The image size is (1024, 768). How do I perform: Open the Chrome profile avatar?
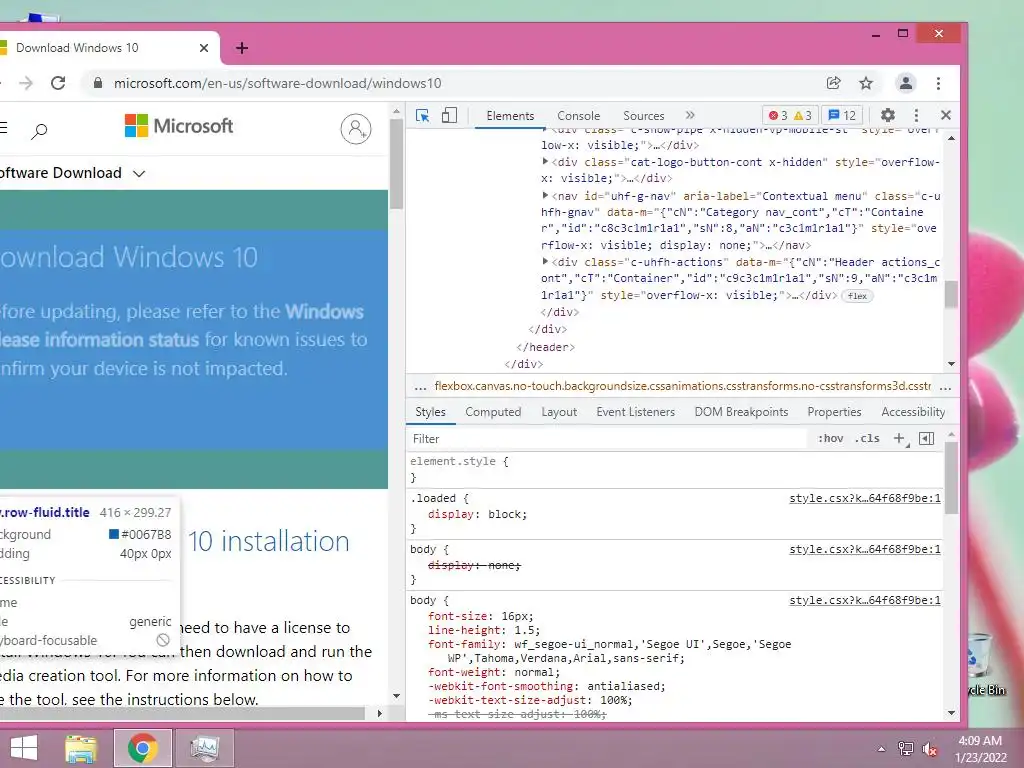[906, 83]
